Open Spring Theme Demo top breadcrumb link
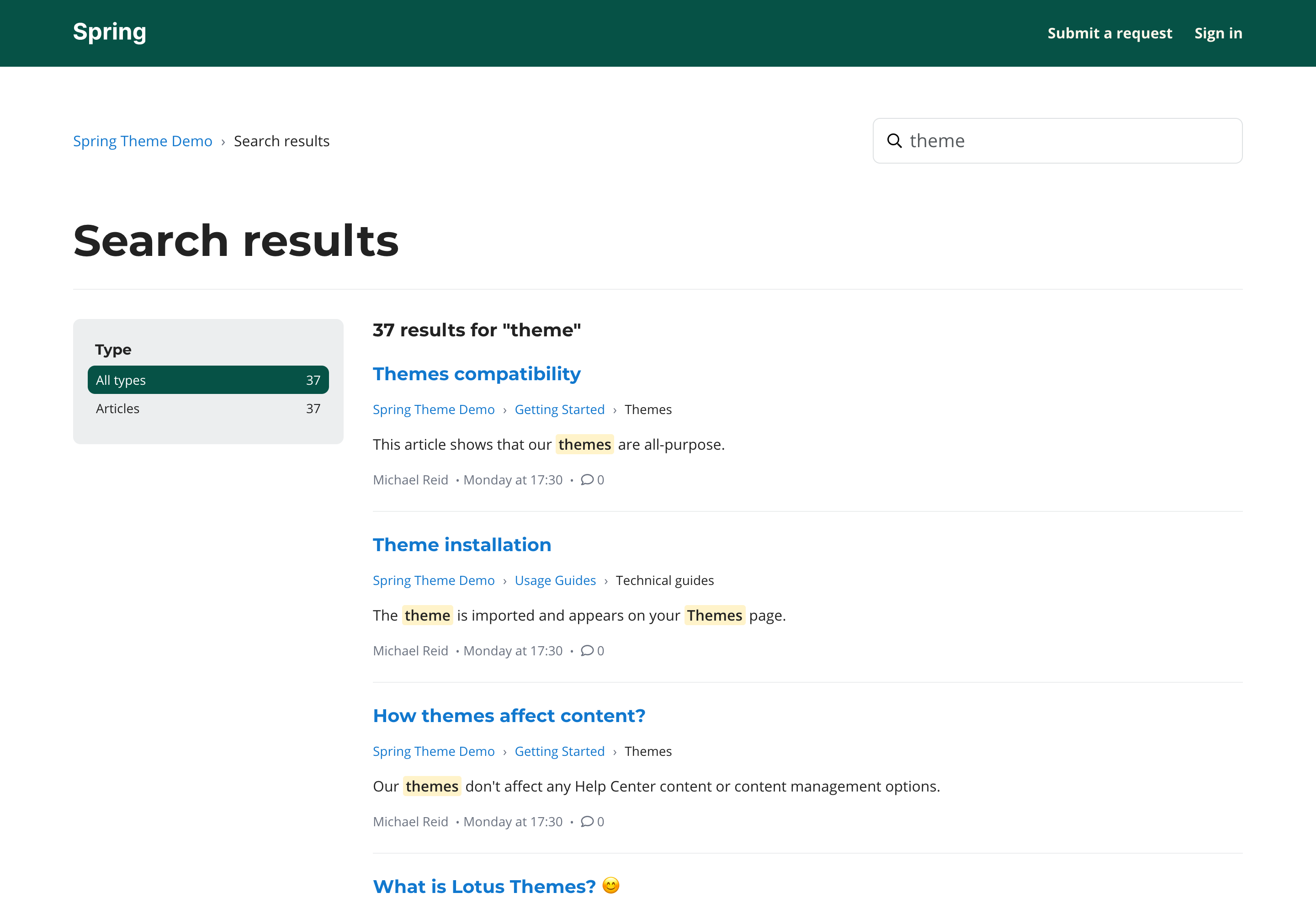Screen dimensions: 1316x914 coord(143,141)
